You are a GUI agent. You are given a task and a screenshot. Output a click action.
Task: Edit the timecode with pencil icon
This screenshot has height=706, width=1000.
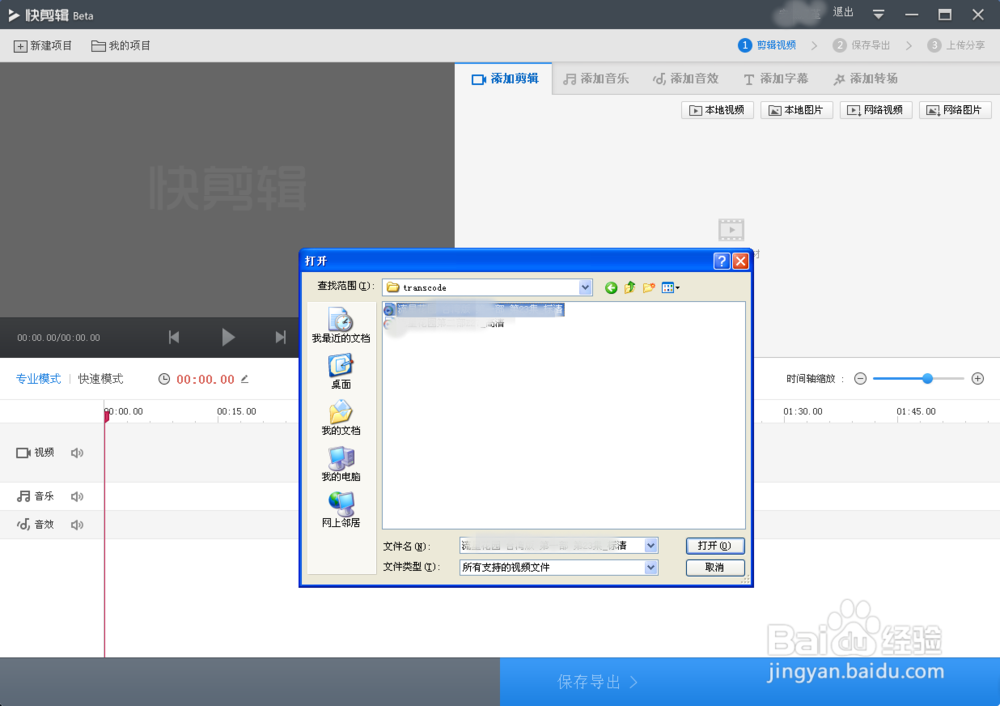tap(244, 379)
